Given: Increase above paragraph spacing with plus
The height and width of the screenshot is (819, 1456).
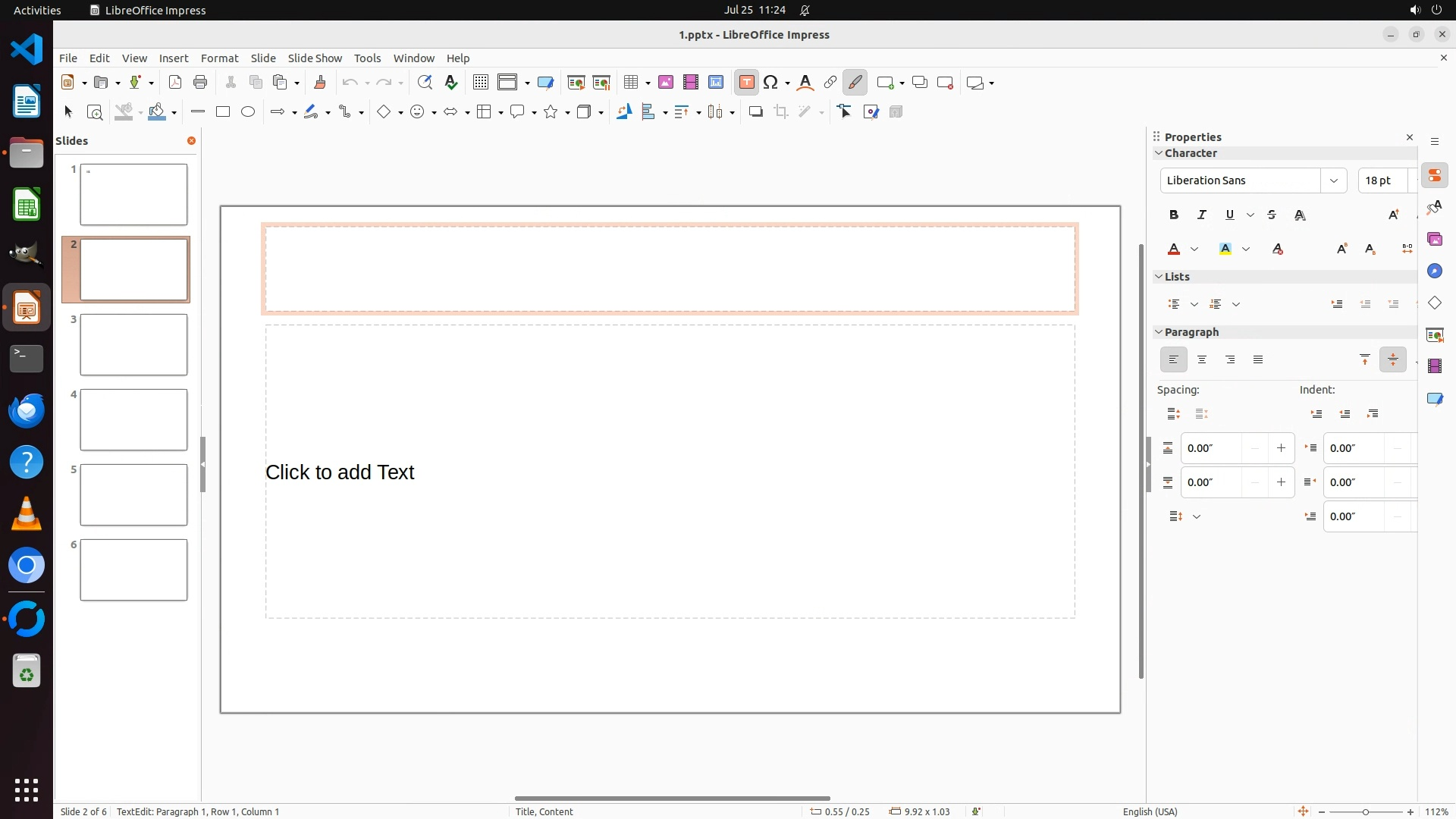Looking at the screenshot, I should point(1281,448).
